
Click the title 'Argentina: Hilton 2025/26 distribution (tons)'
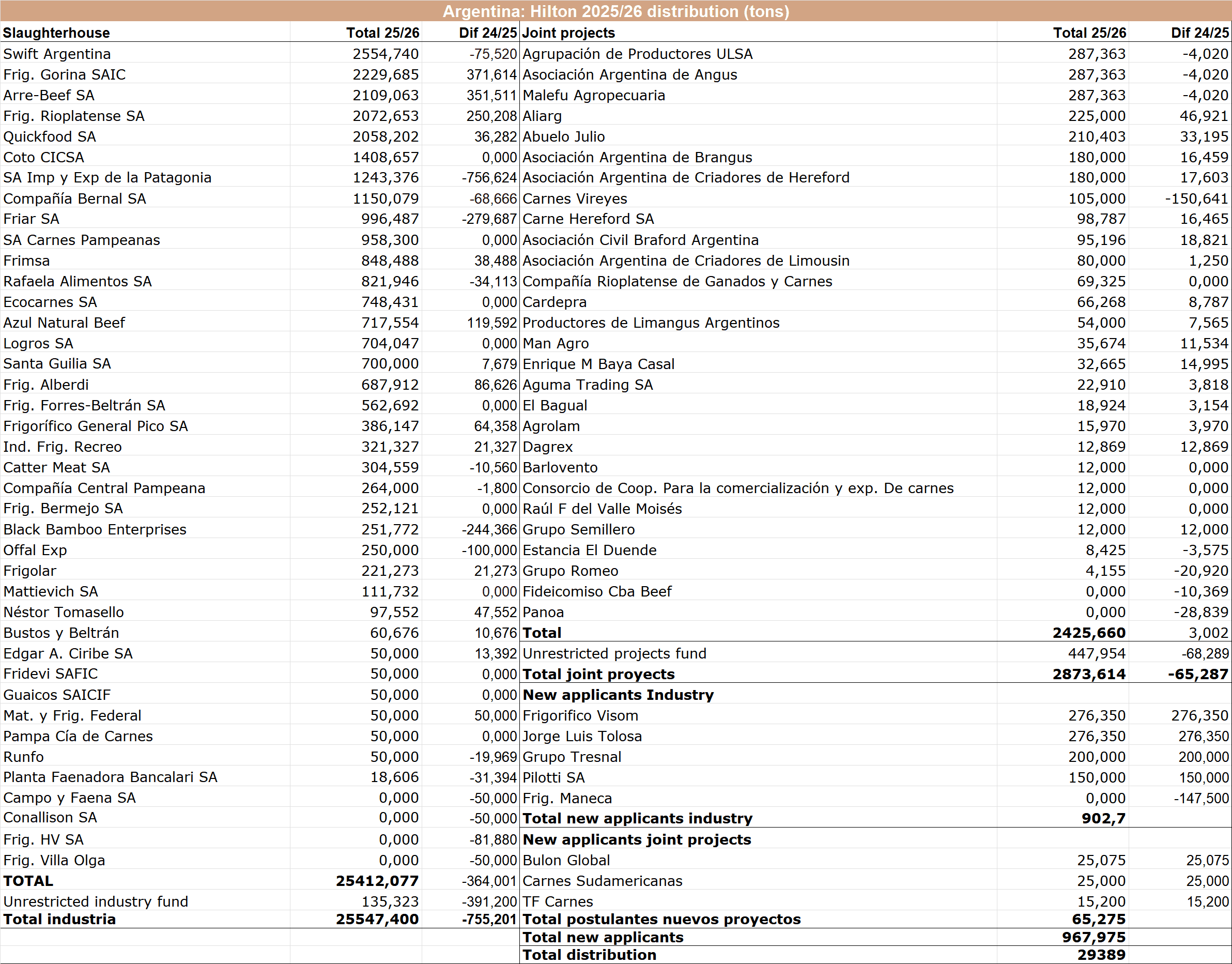coord(615,11)
